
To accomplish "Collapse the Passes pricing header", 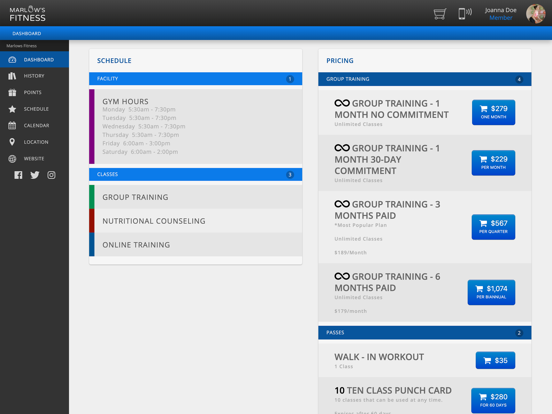I will coord(425,333).
